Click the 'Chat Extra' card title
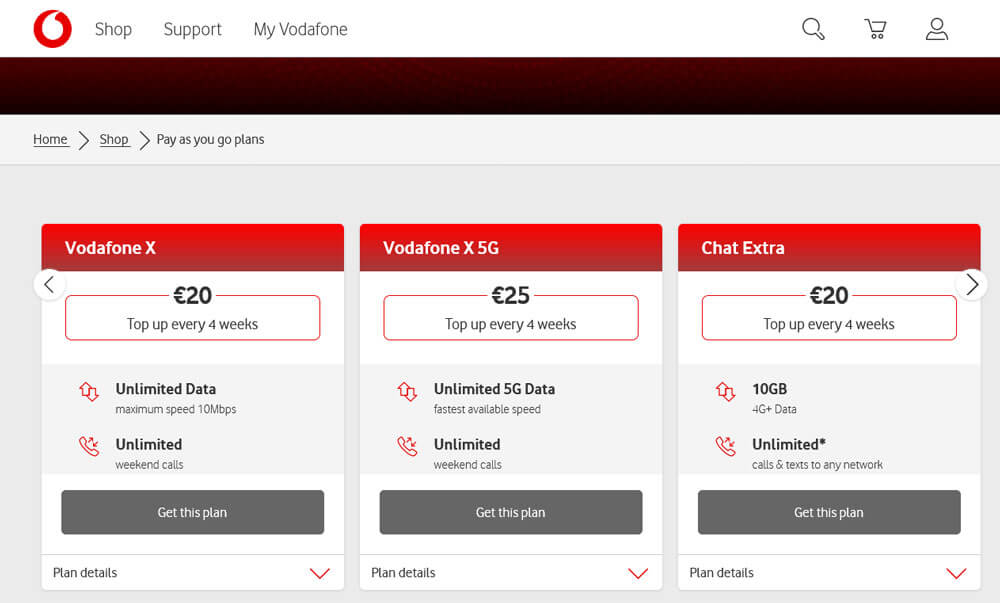 [x=743, y=248]
